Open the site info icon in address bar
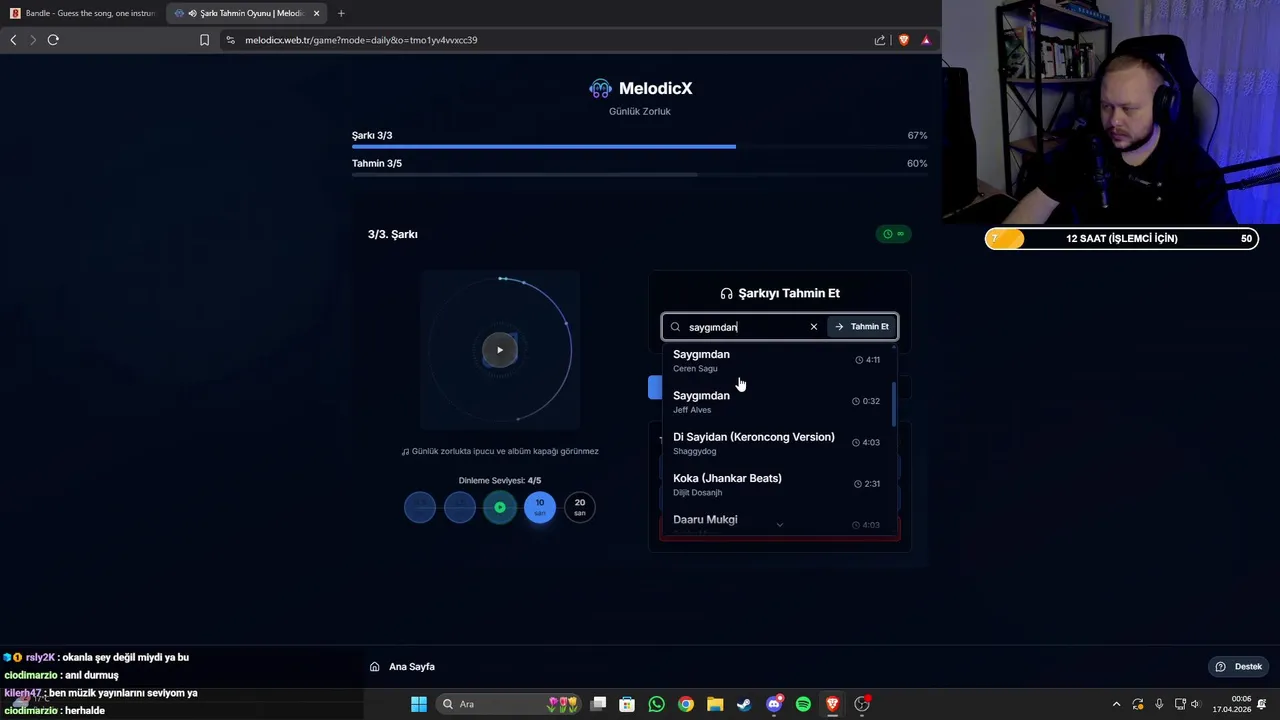This screenshot has width=1280, height=720. point(231,40)
